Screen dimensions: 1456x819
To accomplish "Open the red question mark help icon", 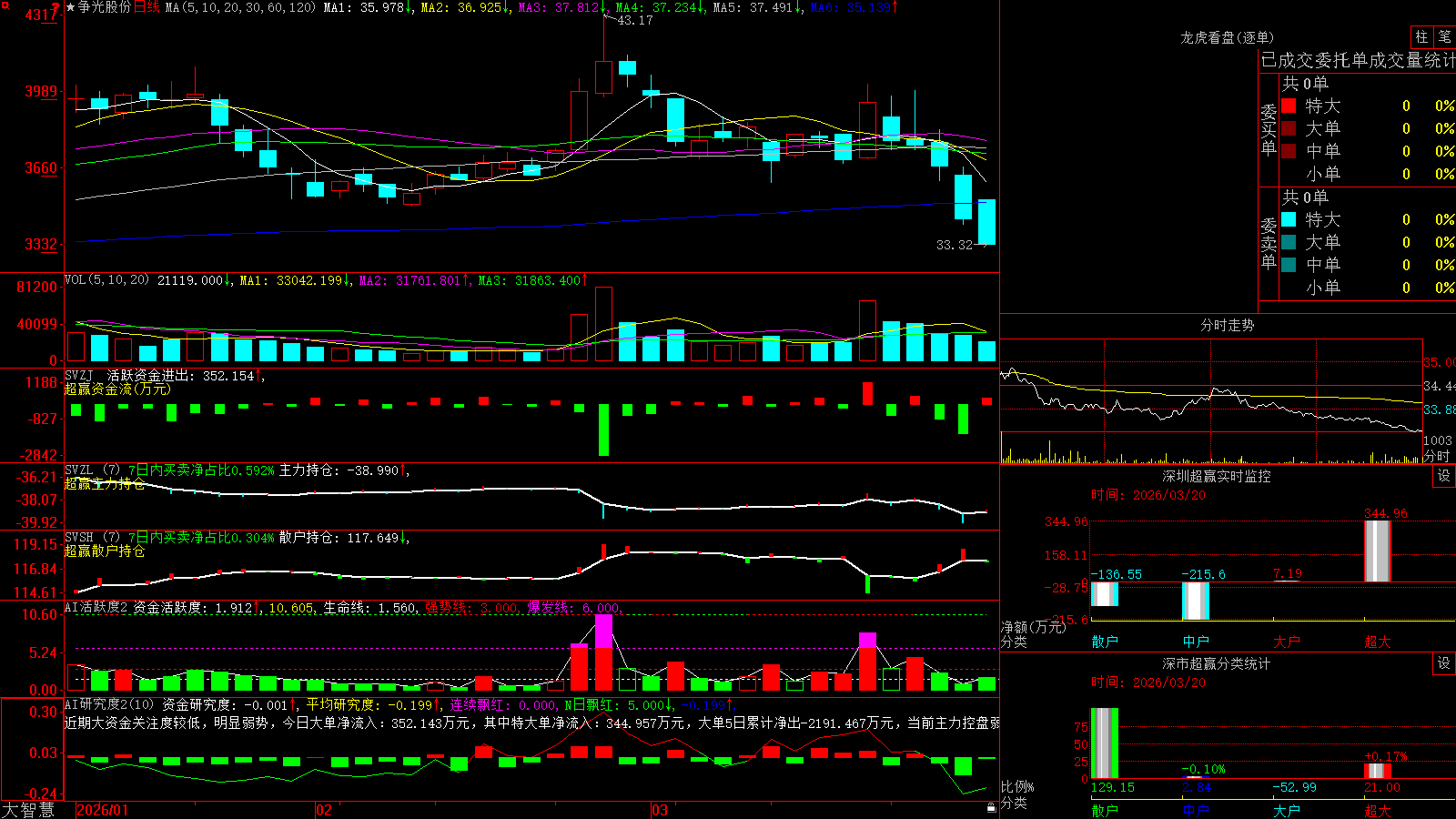I will pyautogui.click(x=56, y=8).
